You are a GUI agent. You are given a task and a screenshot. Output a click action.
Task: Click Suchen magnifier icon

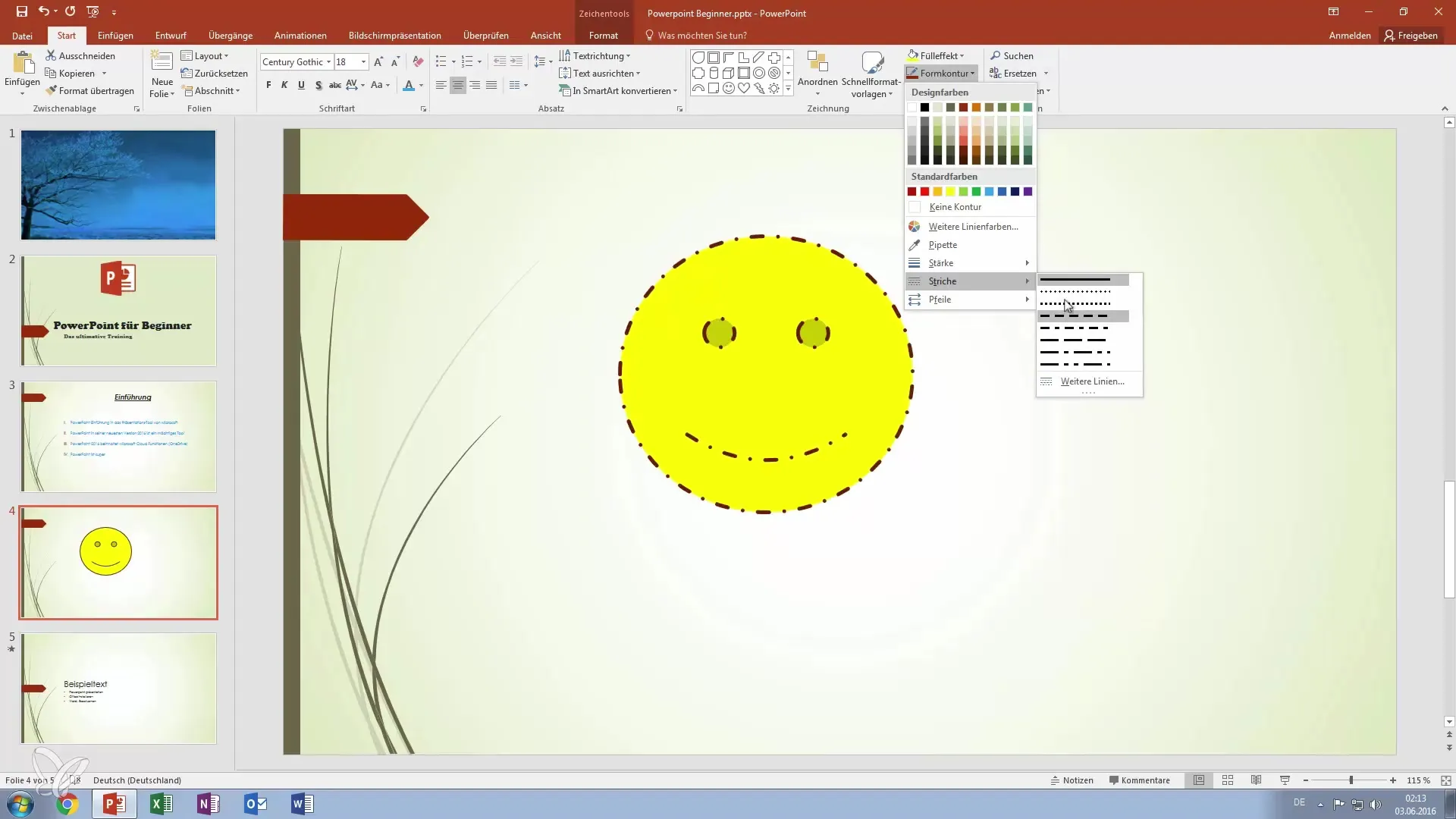pos(1012,55)
